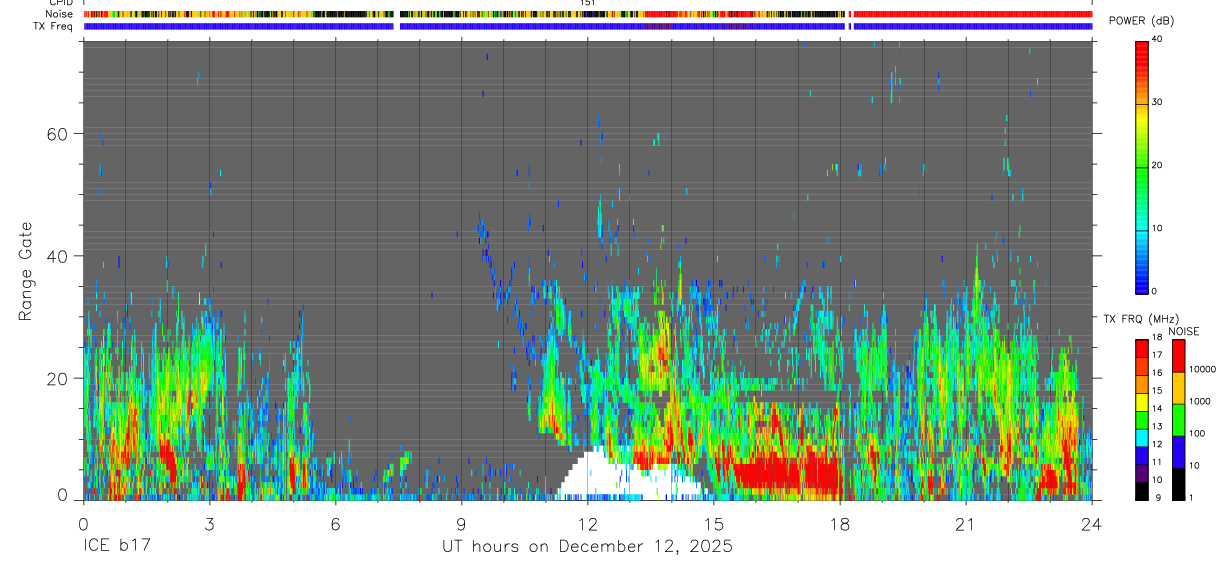
Task: Click the '100' noise scale value
Action: (x=1197, y=433)
